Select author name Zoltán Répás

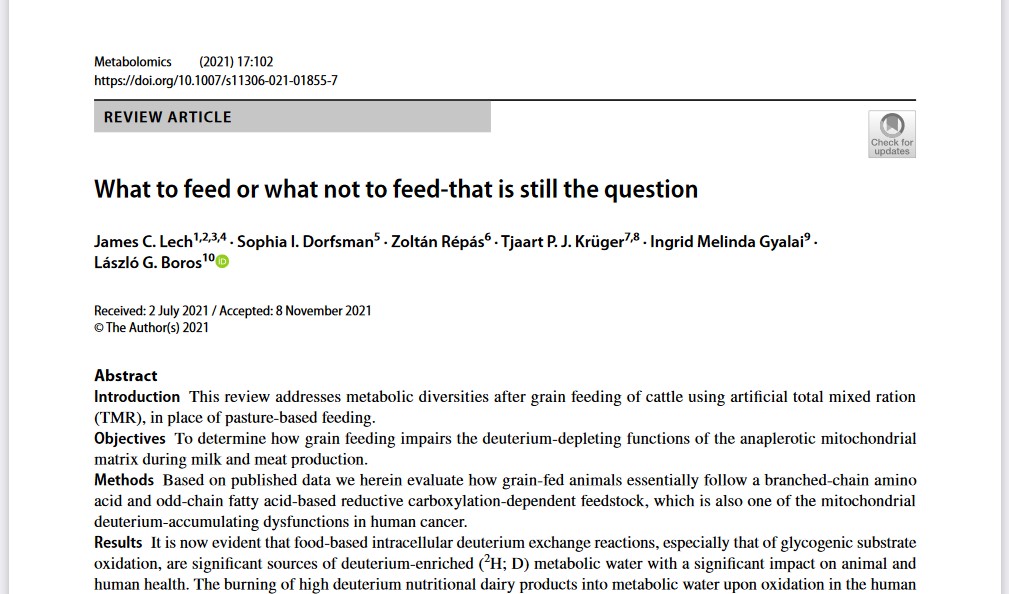pos(437,242)
